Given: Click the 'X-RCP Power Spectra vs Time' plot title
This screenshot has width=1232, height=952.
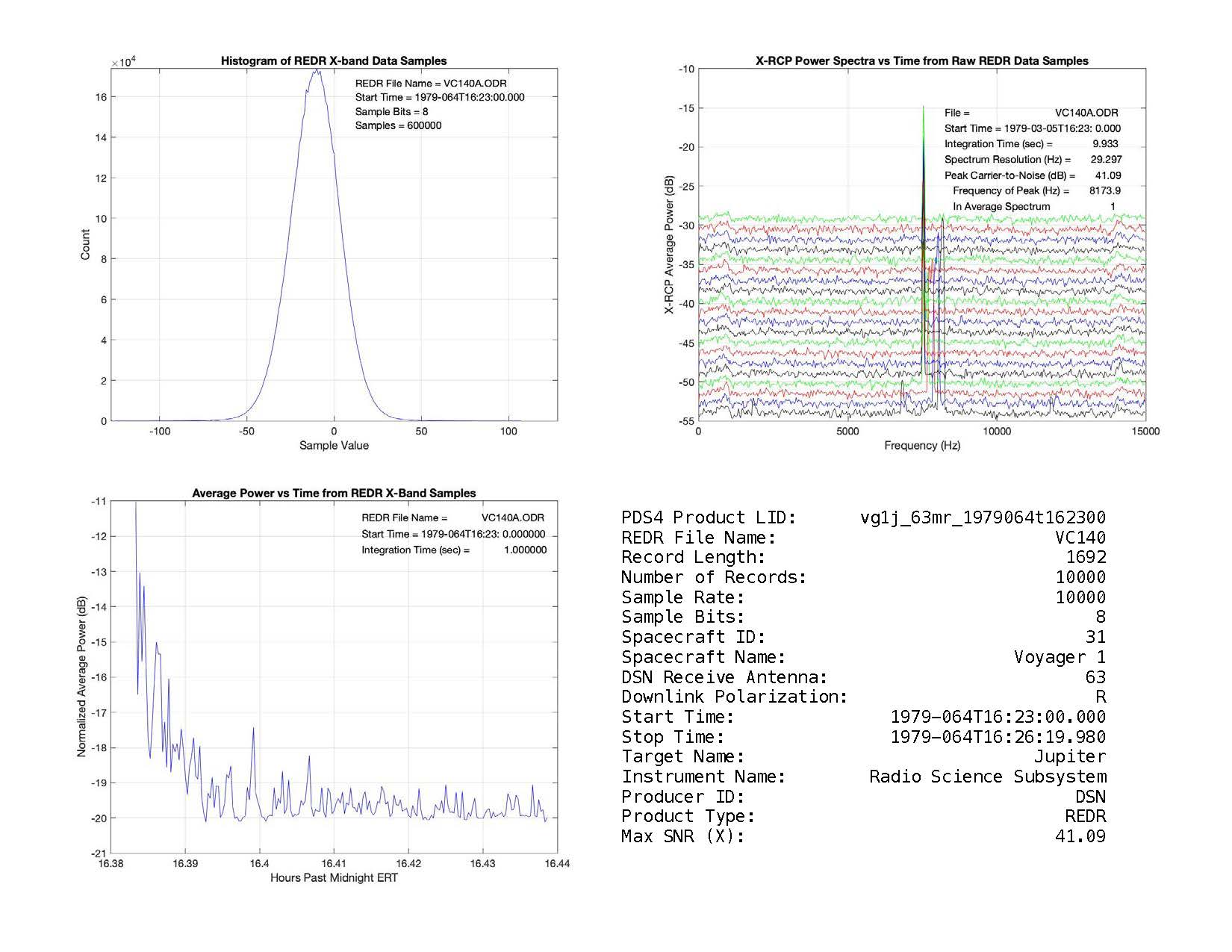Looking at the screenshot, I should tap(921, 61).
